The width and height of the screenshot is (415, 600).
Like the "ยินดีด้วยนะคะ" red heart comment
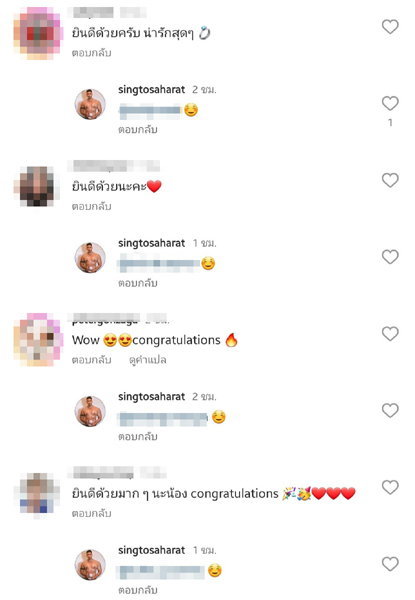point(390,180)
